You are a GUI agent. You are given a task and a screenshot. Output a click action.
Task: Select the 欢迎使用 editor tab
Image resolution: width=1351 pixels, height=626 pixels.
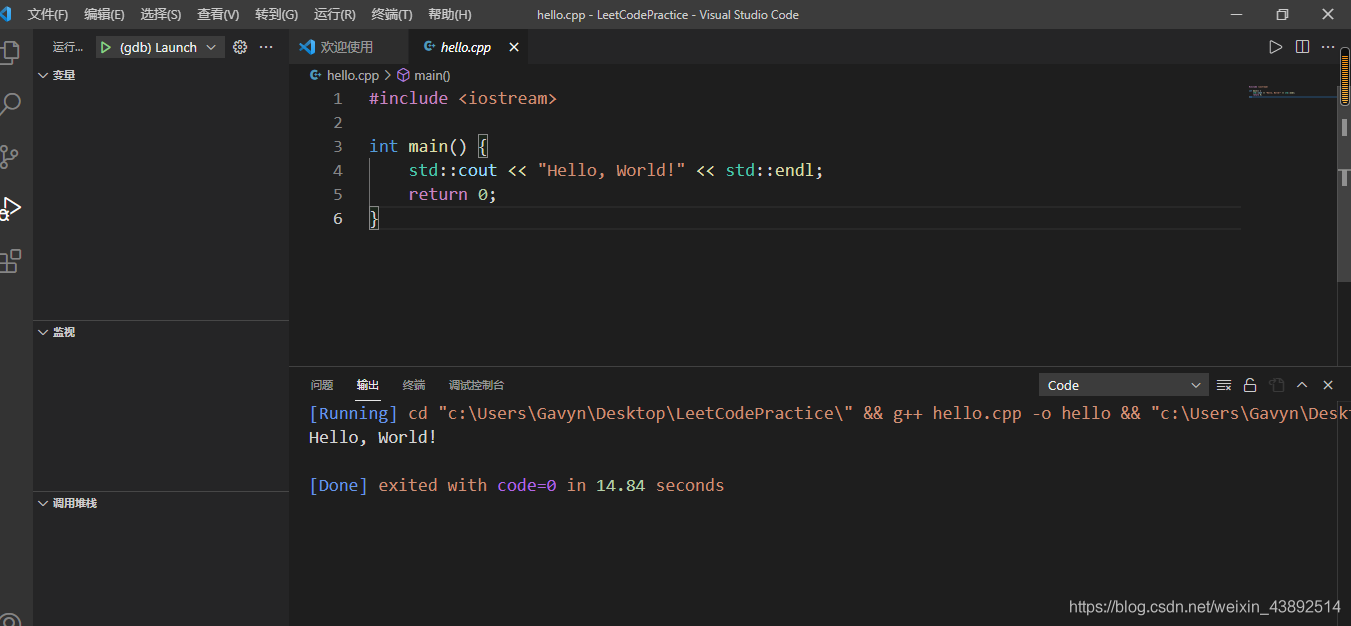click(346, 47)
